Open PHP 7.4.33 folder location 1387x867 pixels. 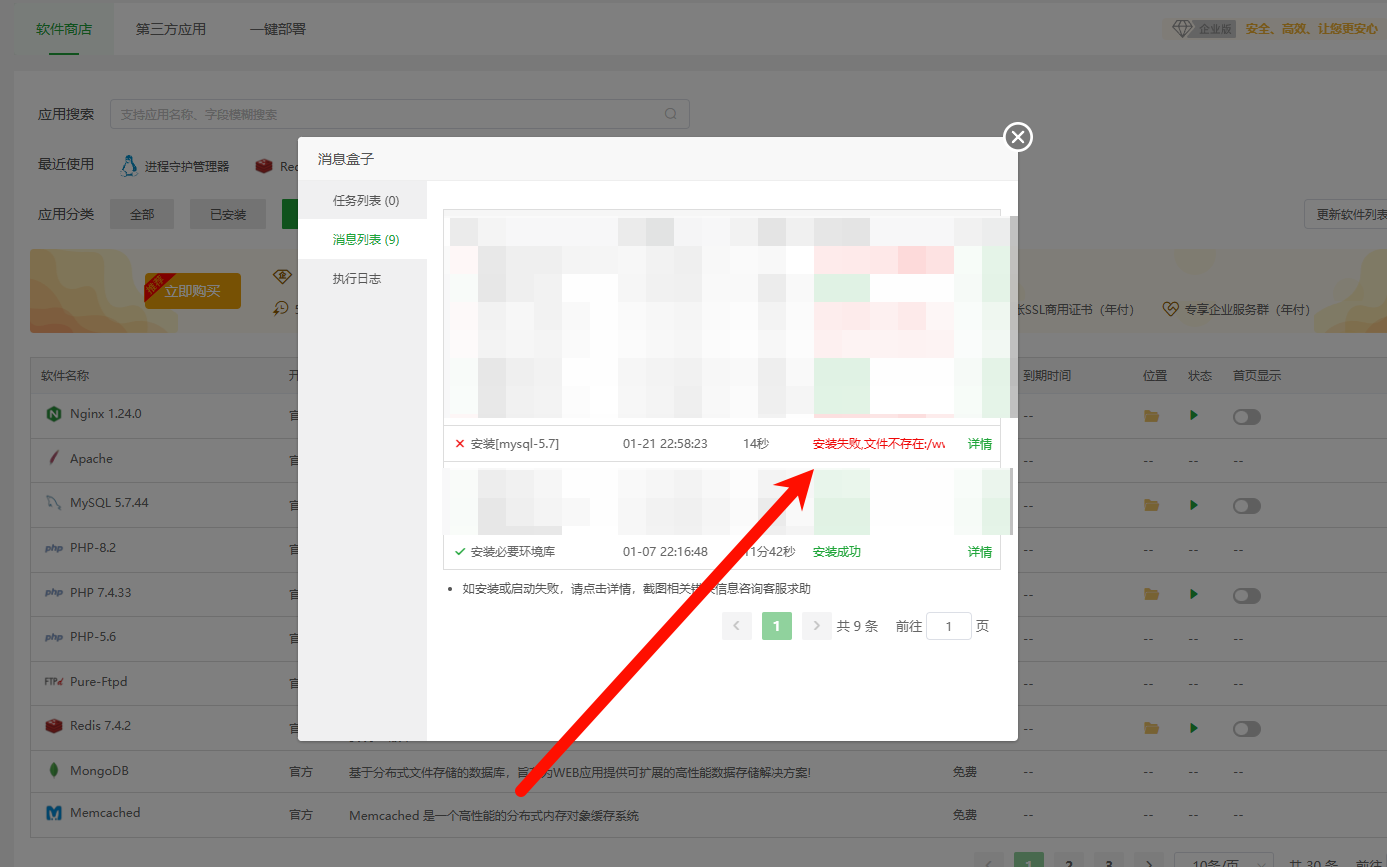[x=1151, y=594]
